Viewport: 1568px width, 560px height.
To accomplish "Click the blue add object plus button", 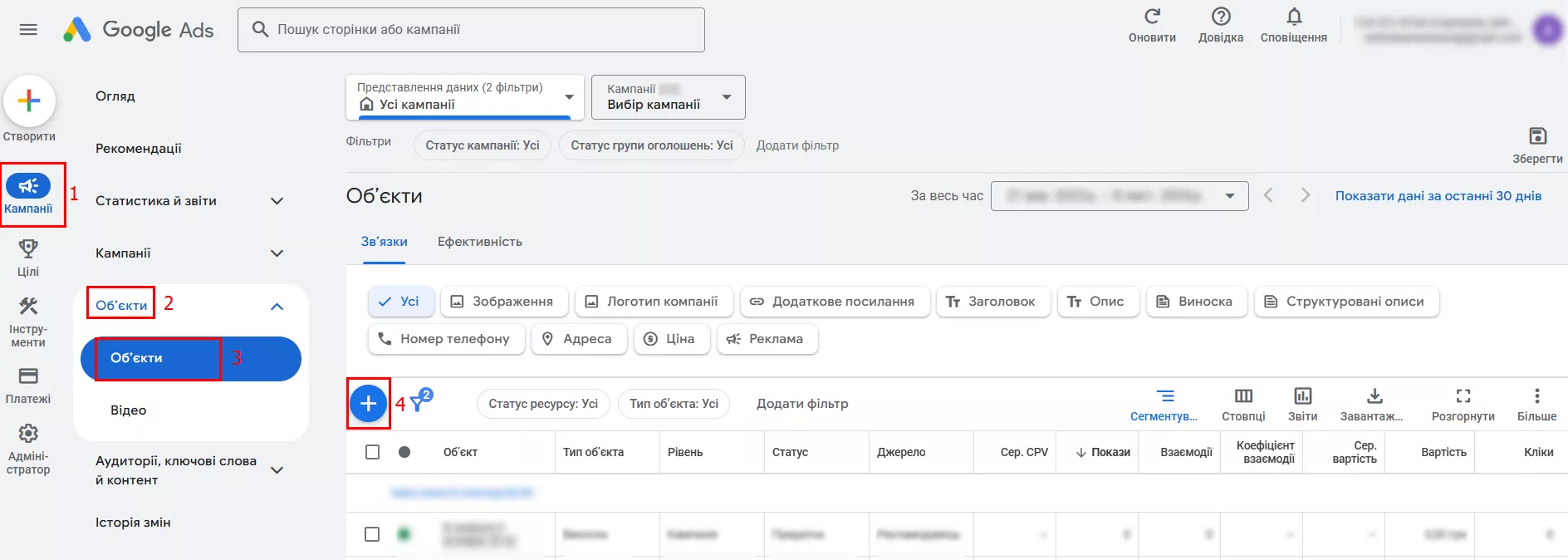I will [368, 404].
